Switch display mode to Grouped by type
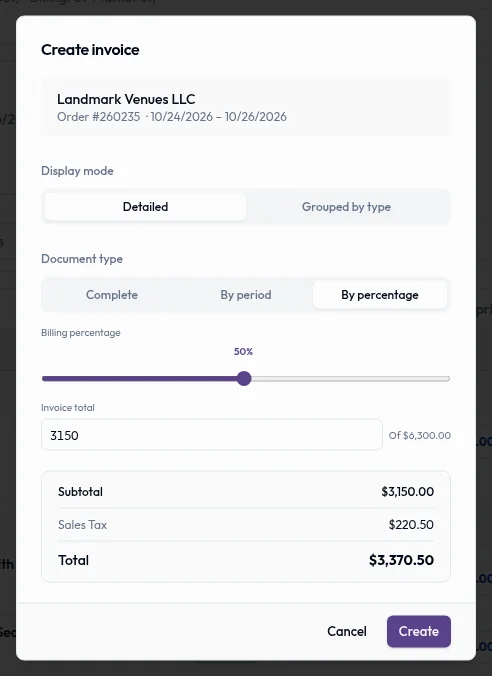The image size is (492, 676). [x=346, y=207]
